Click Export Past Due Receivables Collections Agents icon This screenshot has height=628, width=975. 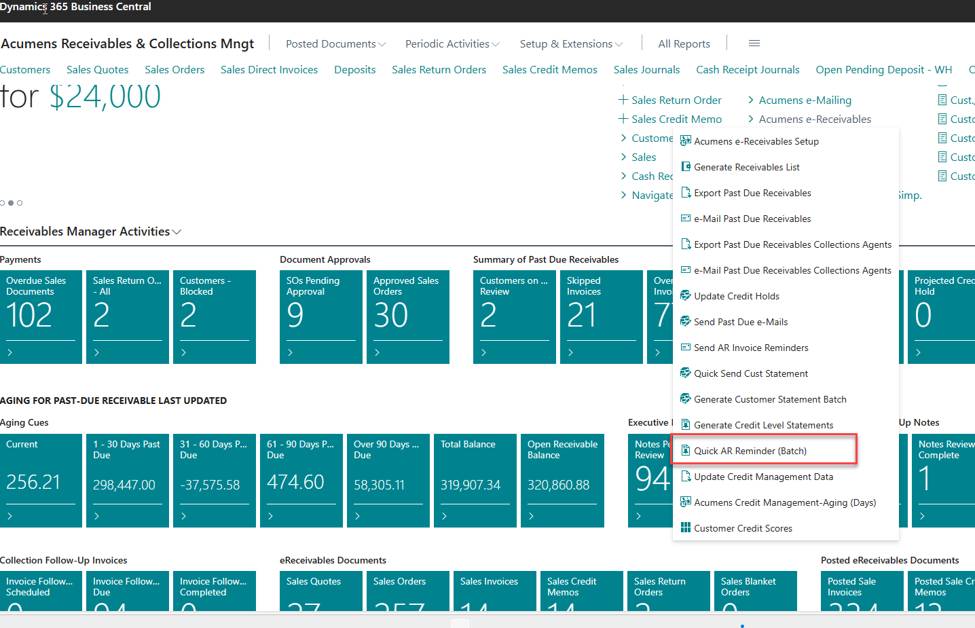pos(685,244)
